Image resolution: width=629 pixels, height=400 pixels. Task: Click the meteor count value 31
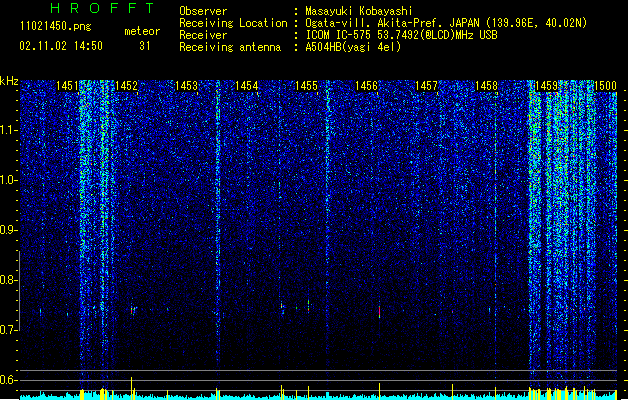pyautogui.click(x=145, y=46)
